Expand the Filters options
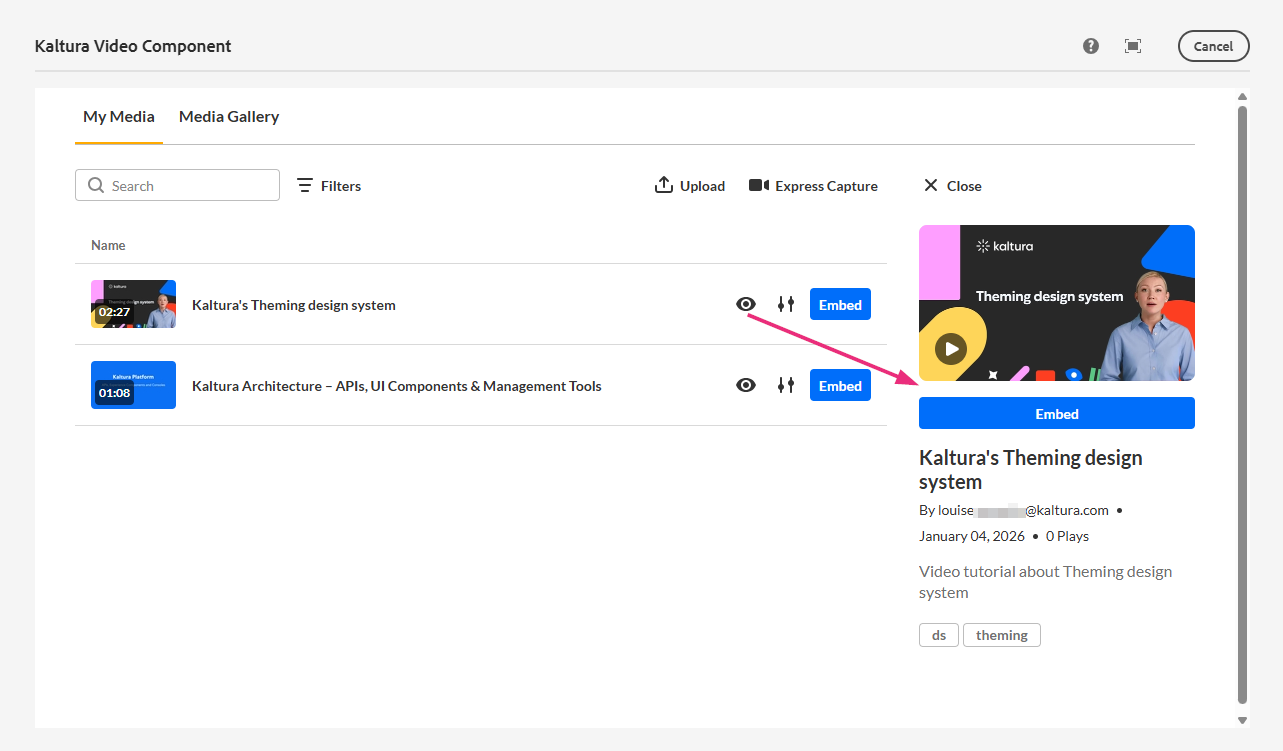 point(329,186)
